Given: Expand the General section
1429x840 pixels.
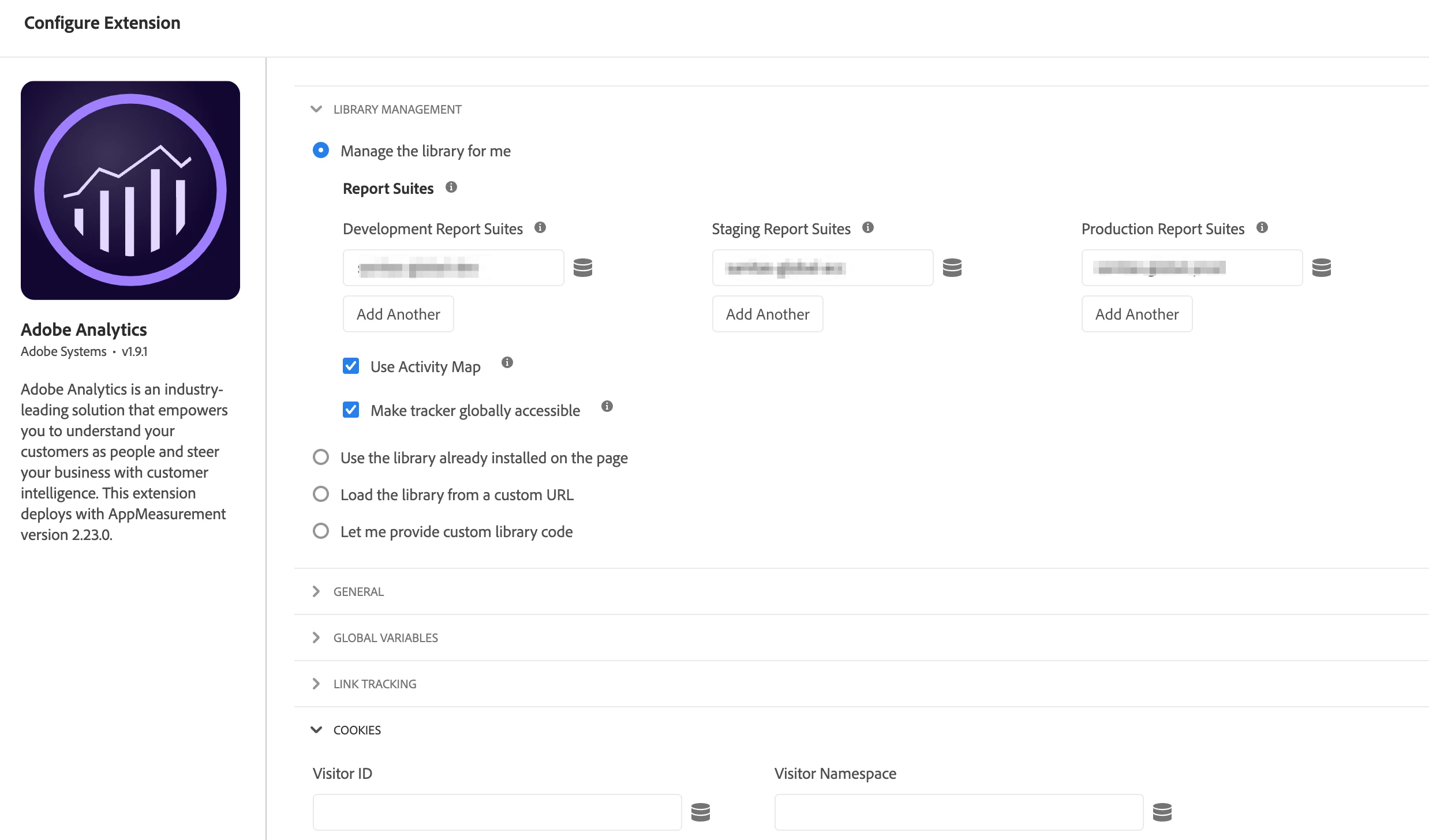Looking at the screenshot, I should click(x=316, y=591).
